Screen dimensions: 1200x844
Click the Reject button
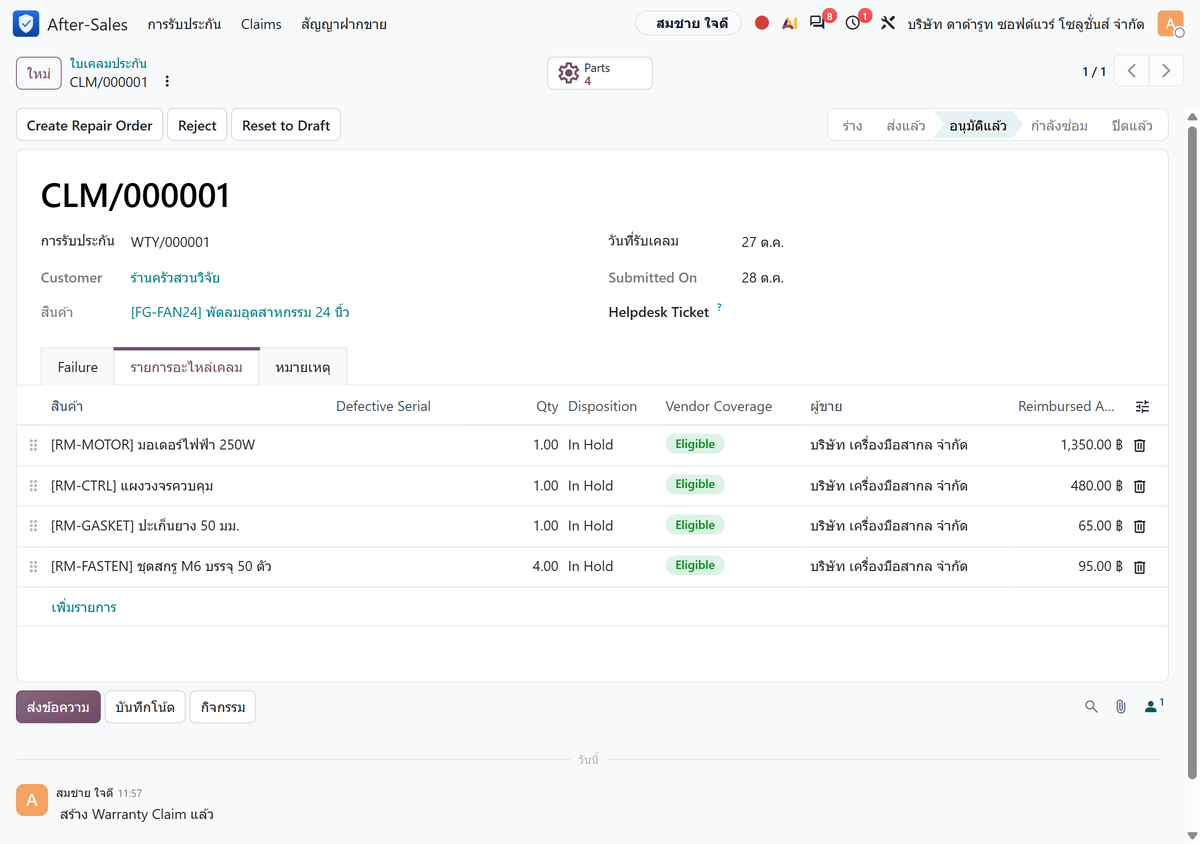coord(197,125)
